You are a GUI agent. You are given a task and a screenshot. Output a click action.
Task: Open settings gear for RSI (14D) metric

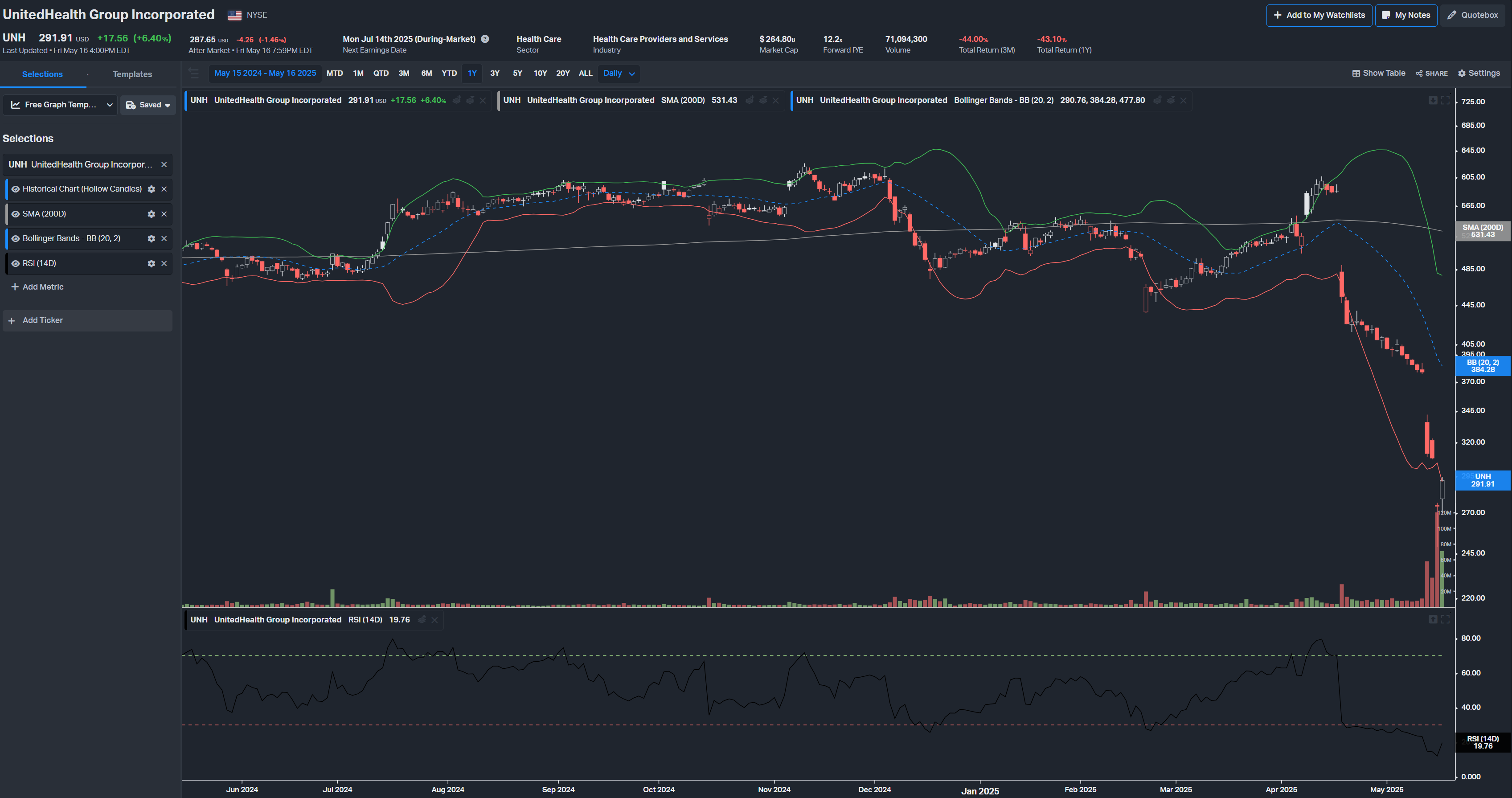click(x=152, y=263)
